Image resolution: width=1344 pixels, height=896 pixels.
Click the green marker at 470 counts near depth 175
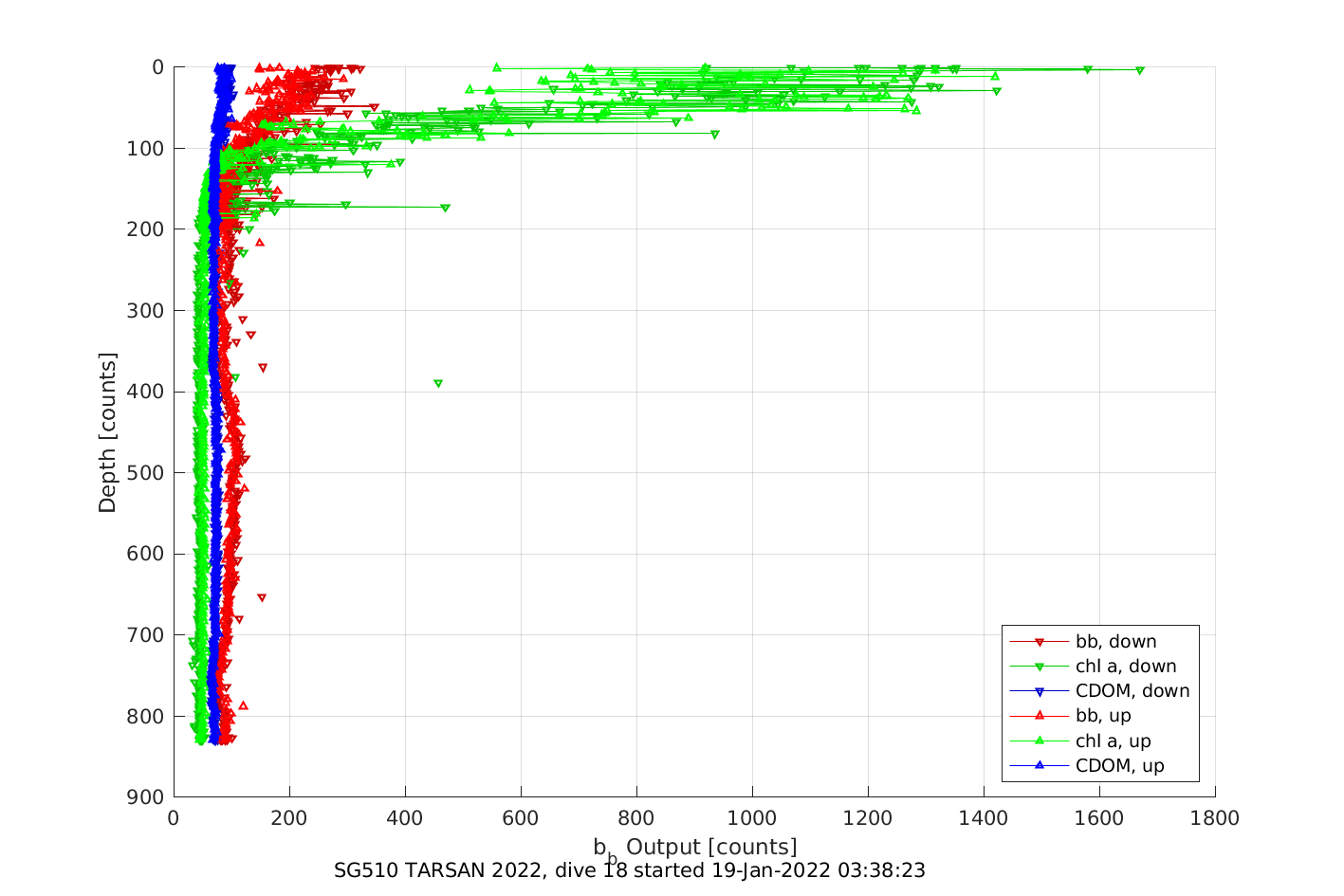coord(446,208)
